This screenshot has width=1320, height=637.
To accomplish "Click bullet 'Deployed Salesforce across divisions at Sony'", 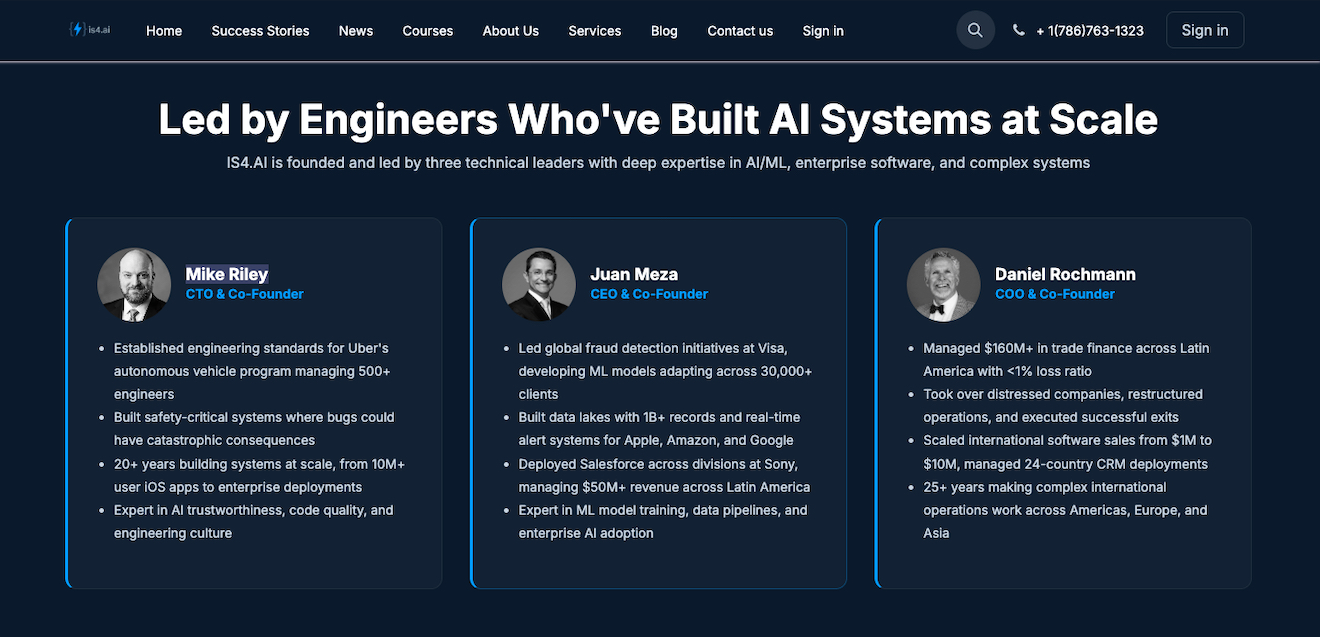I will (664, 476).
